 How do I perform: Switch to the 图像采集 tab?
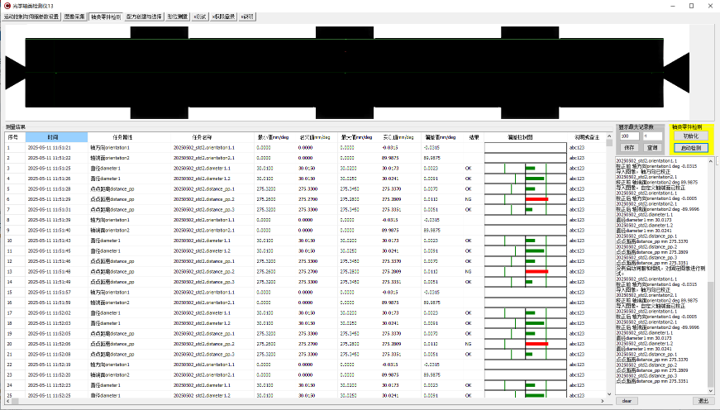pos(74,17)
